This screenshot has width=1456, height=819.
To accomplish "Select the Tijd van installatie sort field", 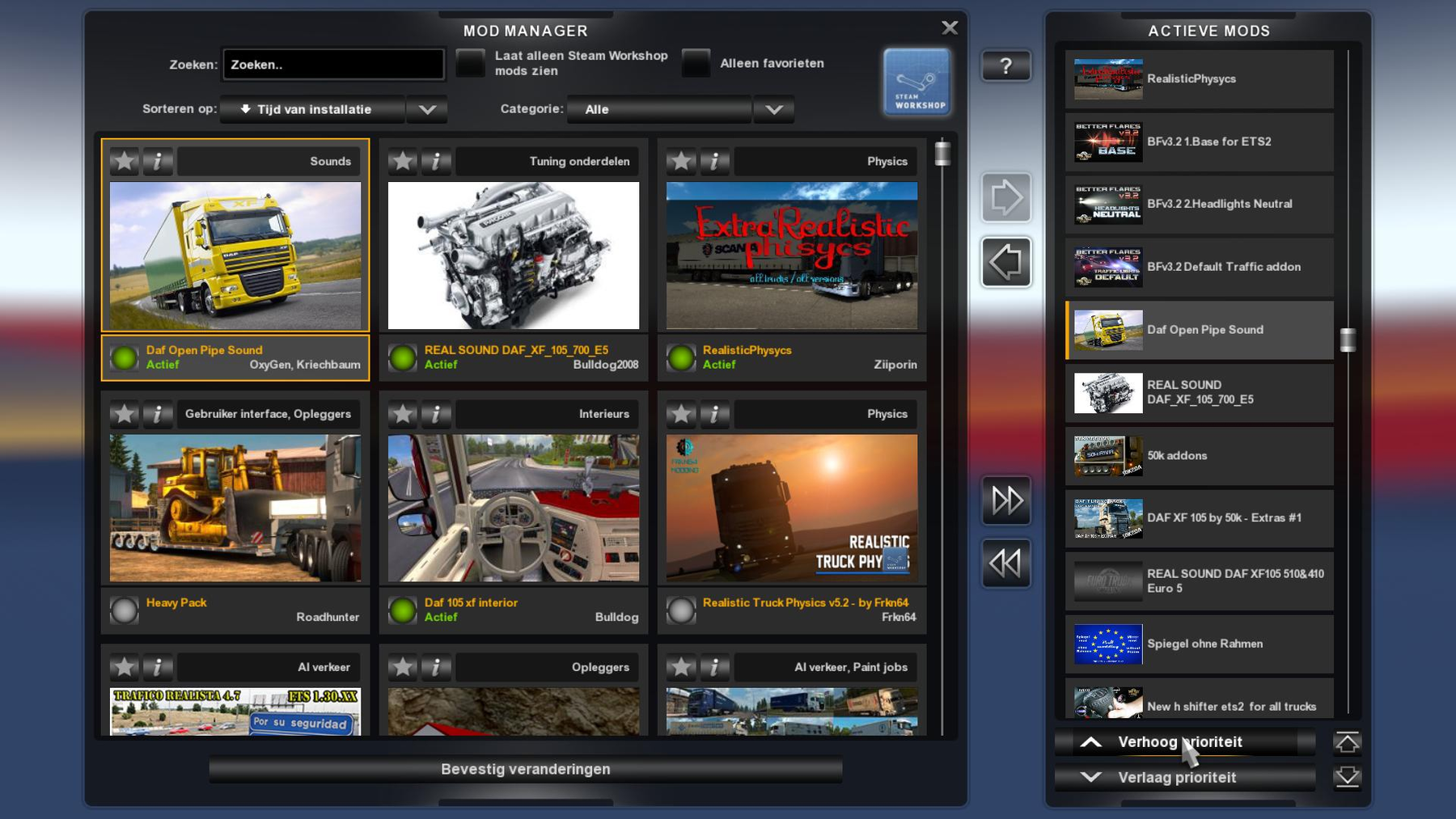I will (312, 109).
